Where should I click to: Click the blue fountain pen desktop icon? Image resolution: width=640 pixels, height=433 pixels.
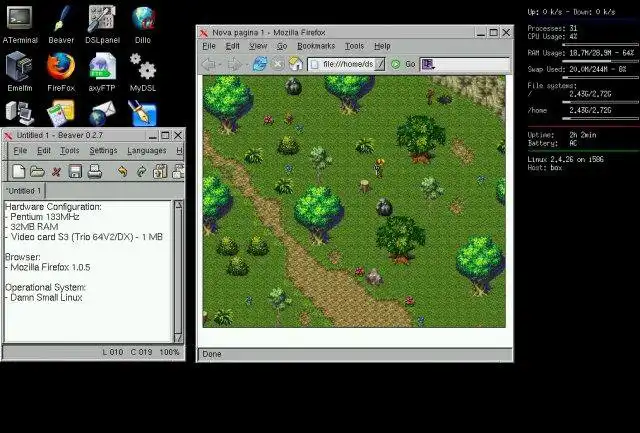pyautogui.click(x=142, y=113)
